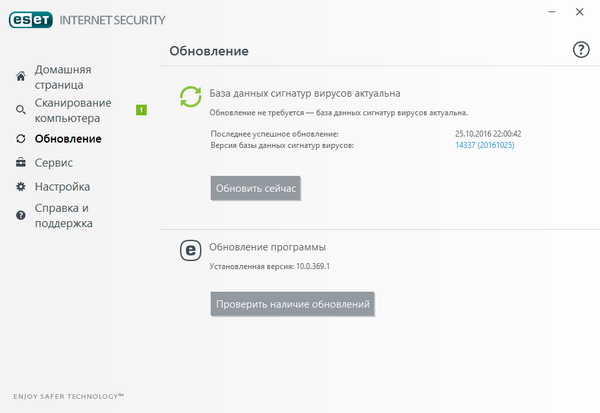Switch to the Настройка section
Image resolution: width=600 pixels, height=413 pixels.
pyautogui.click(x=62, y=187)
